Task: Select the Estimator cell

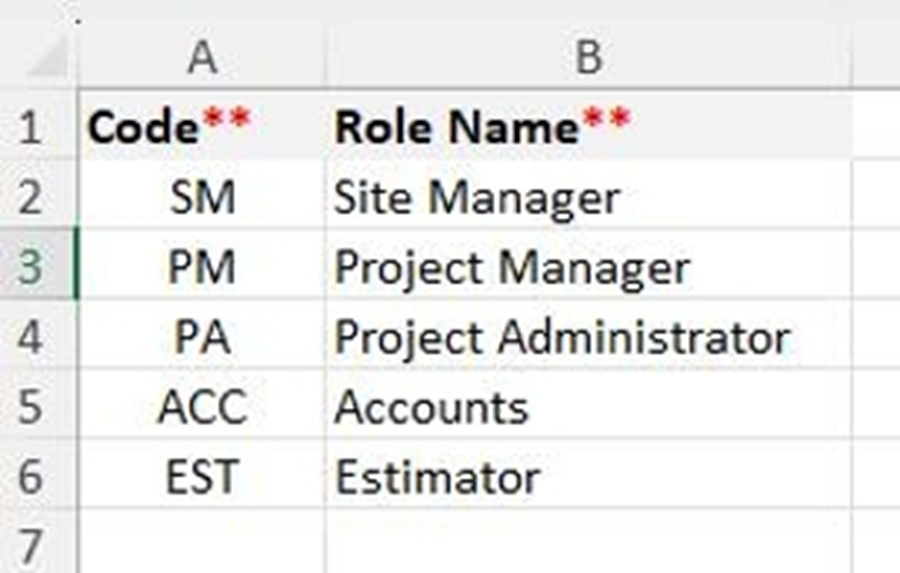Action: [588, 476]
